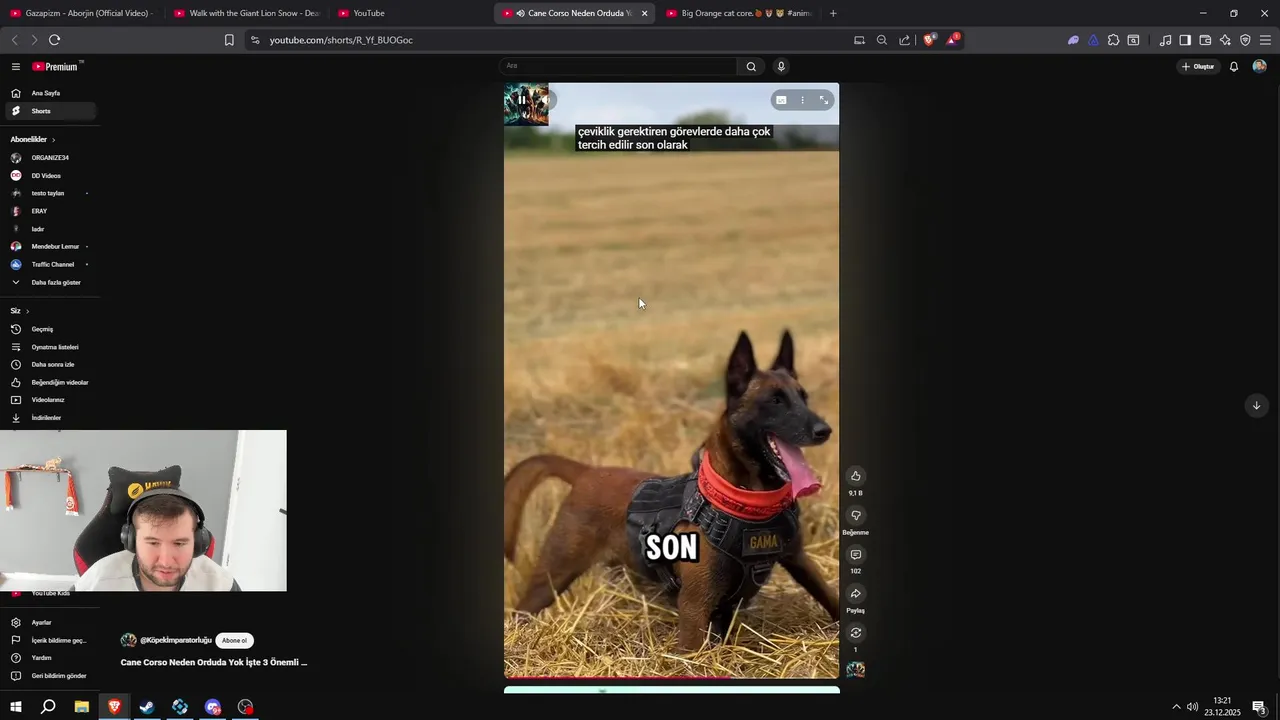Open Traffic Channel subscription
The image size is (1280, 720).
coord(52,264)
